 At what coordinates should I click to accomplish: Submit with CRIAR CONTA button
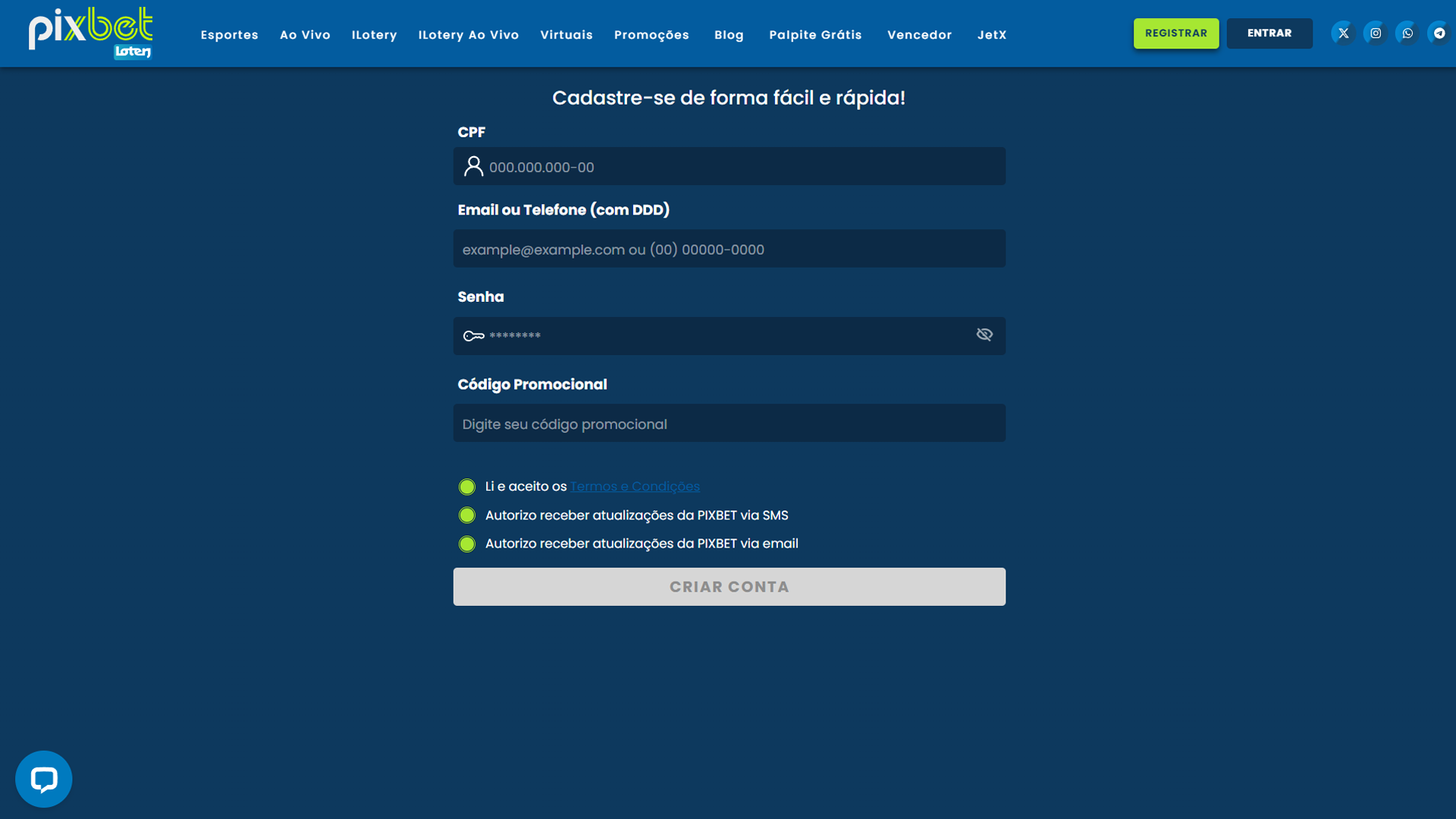(730, 587)
